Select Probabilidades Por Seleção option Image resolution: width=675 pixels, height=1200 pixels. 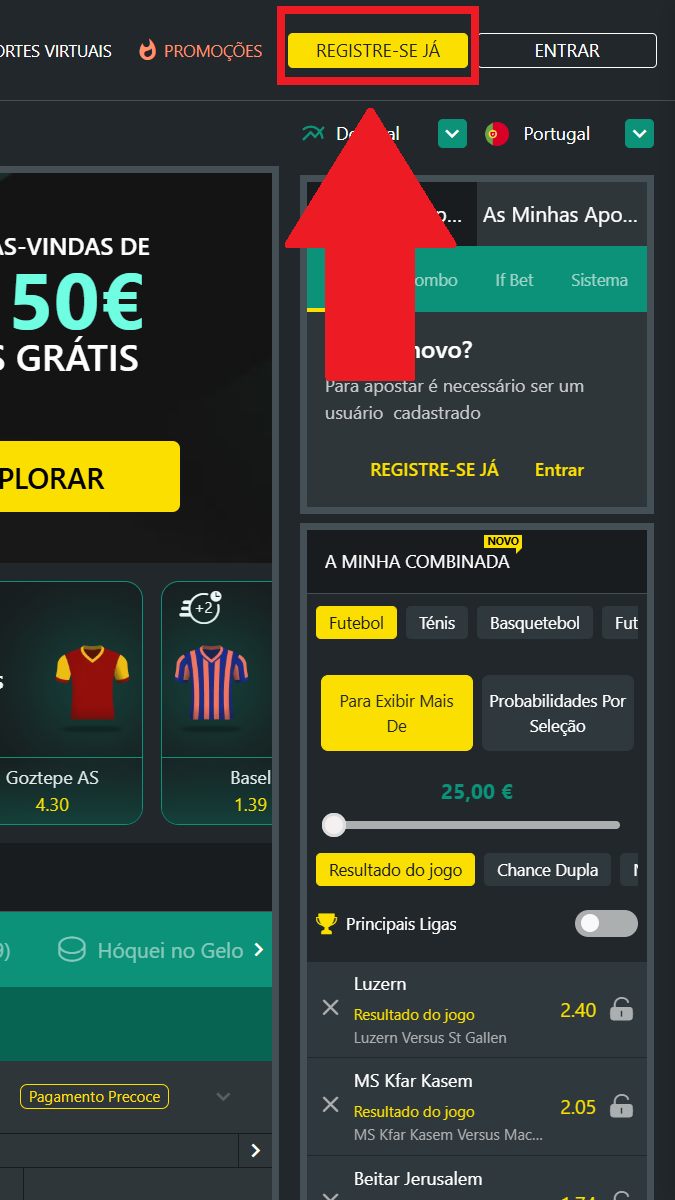(558, 713)
